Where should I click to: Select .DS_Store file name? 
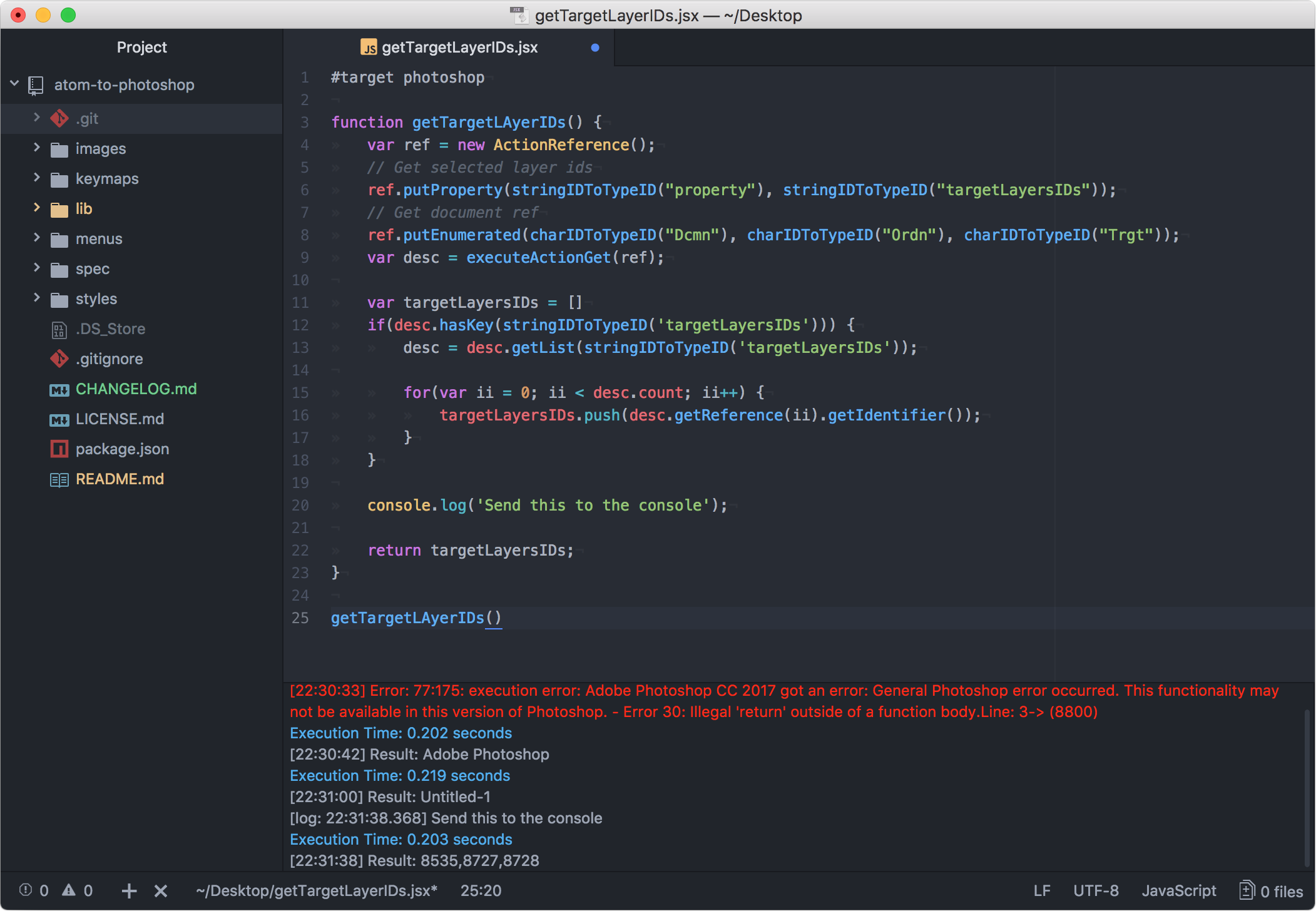pos(110,329)
